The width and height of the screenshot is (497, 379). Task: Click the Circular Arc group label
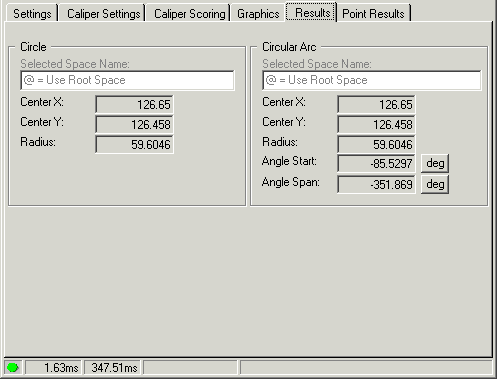[x=289, y=47]
